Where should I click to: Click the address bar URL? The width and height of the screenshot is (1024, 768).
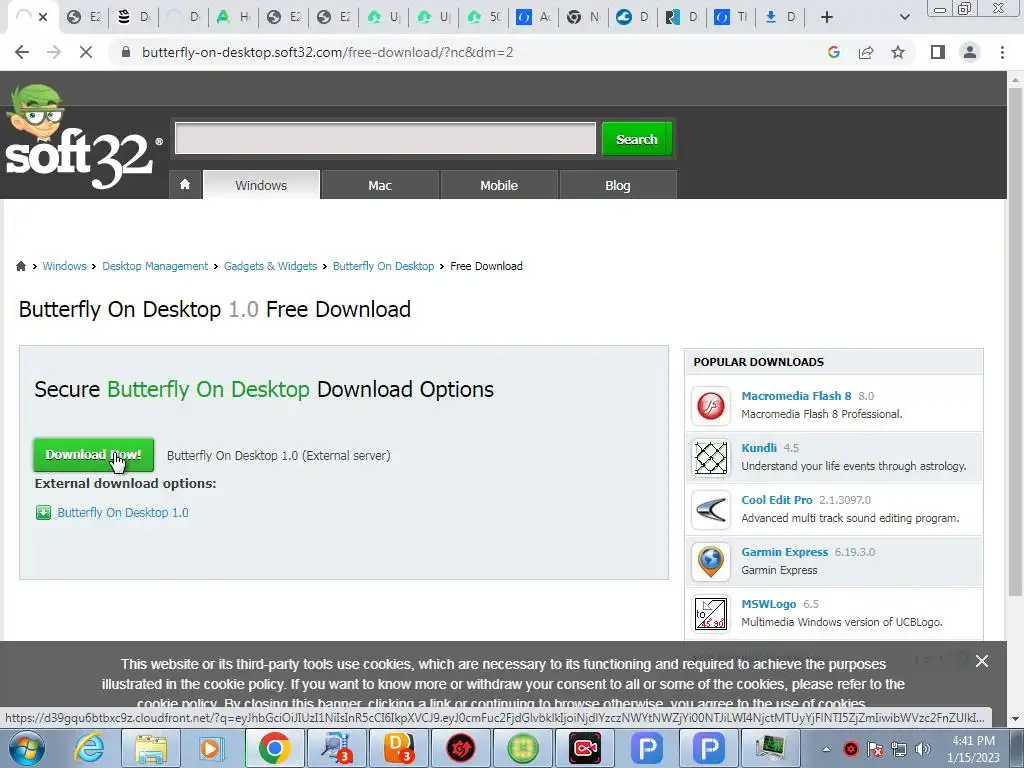(x=328, y=52)
